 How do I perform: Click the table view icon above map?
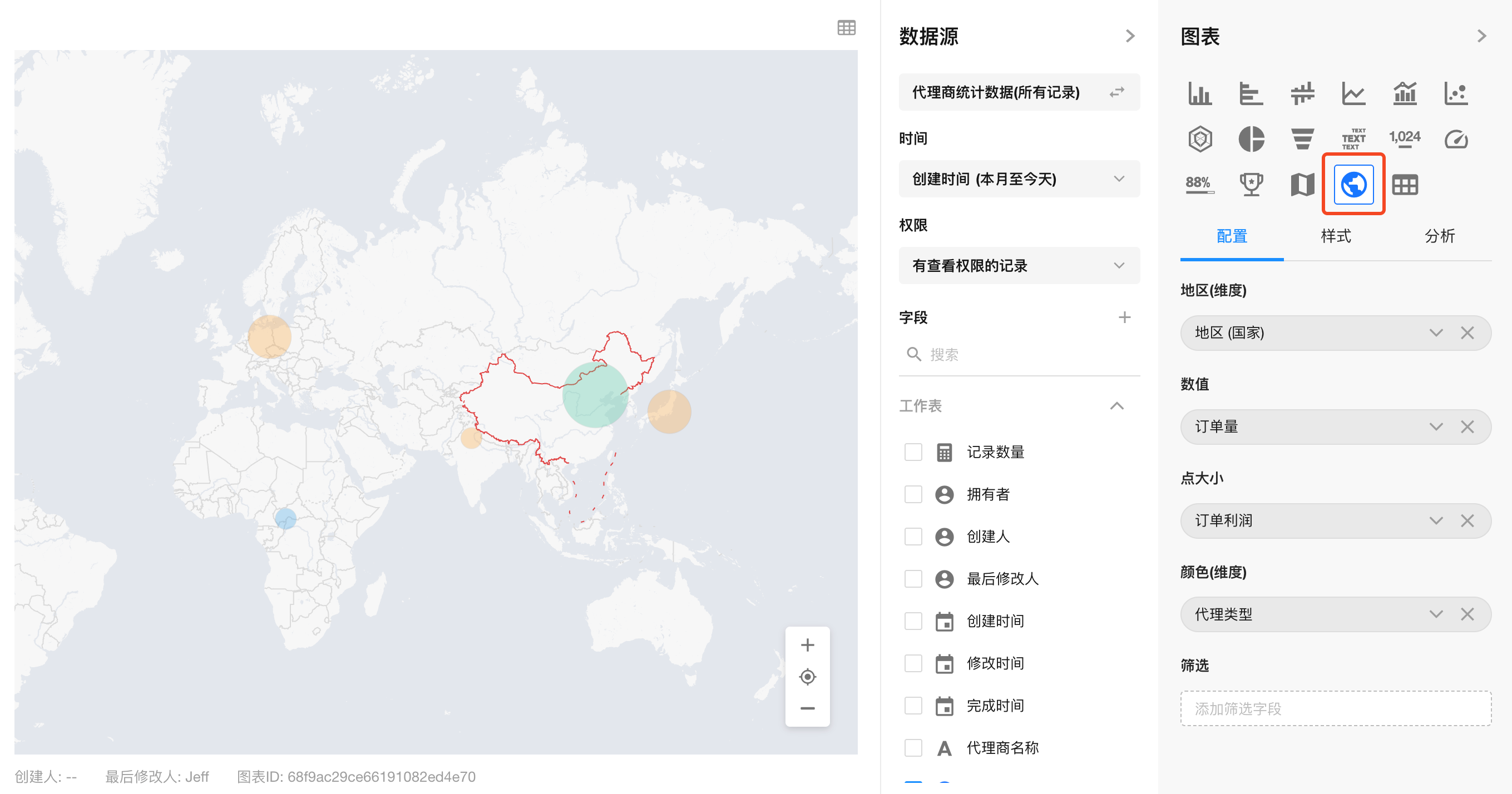point(846,28)
